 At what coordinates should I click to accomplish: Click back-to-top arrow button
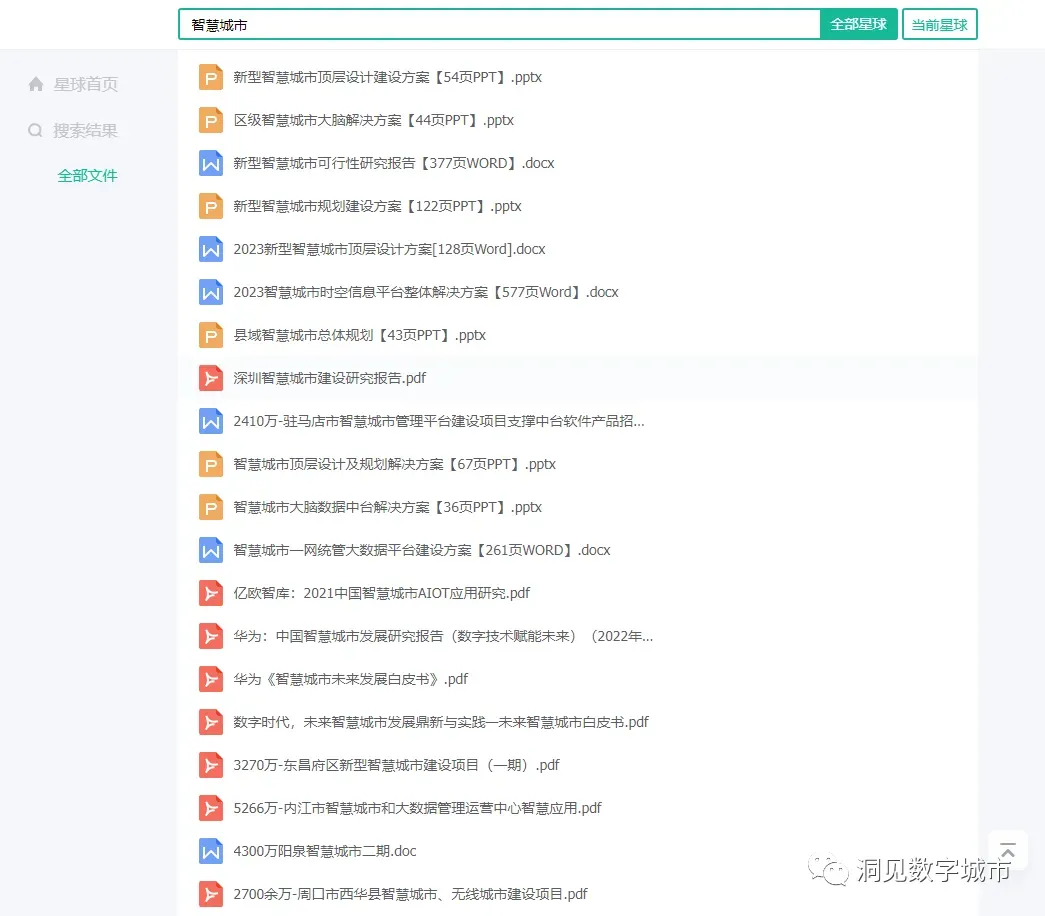click(1008, 850)
